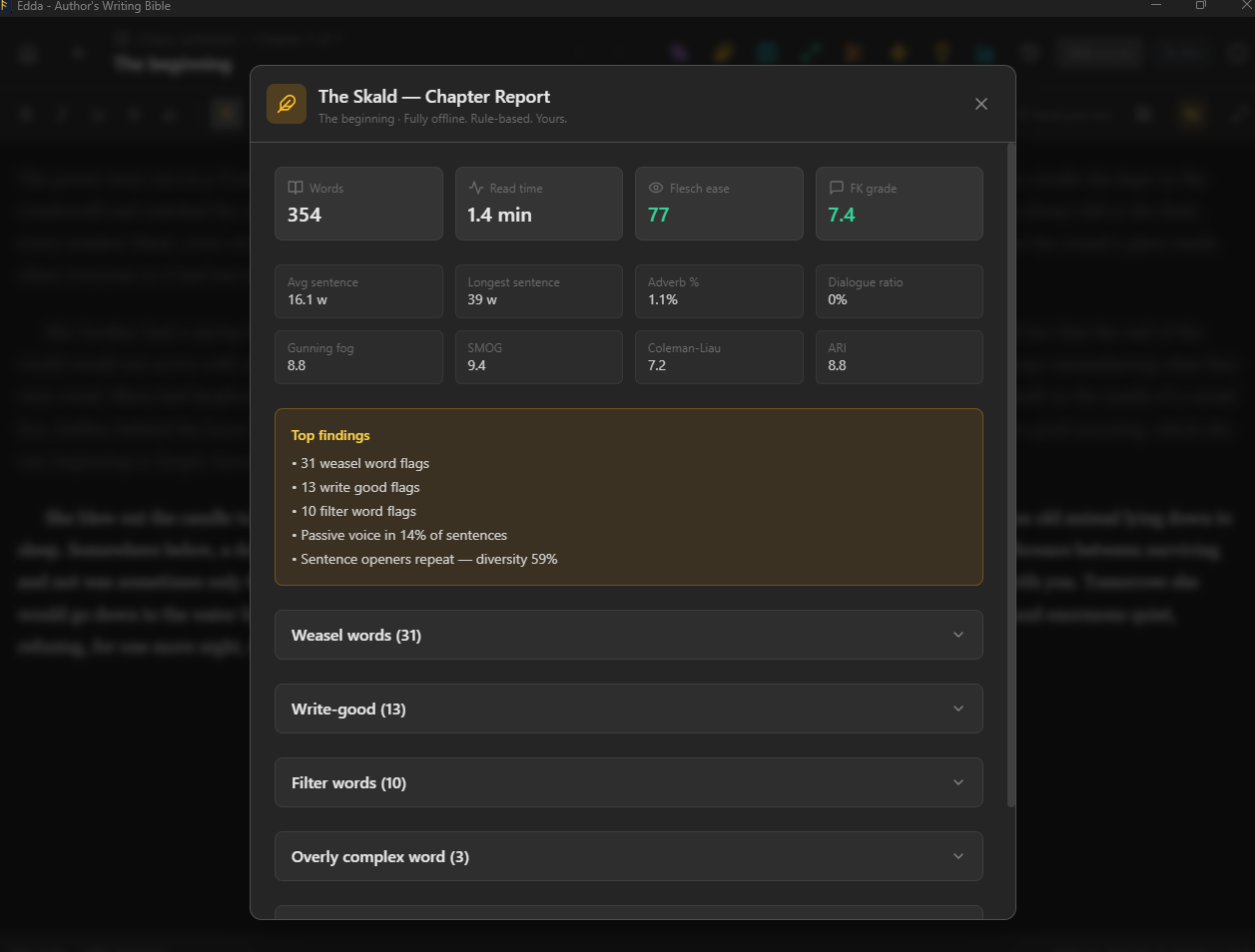Click the Sentence openers repeat diversity finding
This screenshot has width=1255, height=952.
tap(424, 559)
